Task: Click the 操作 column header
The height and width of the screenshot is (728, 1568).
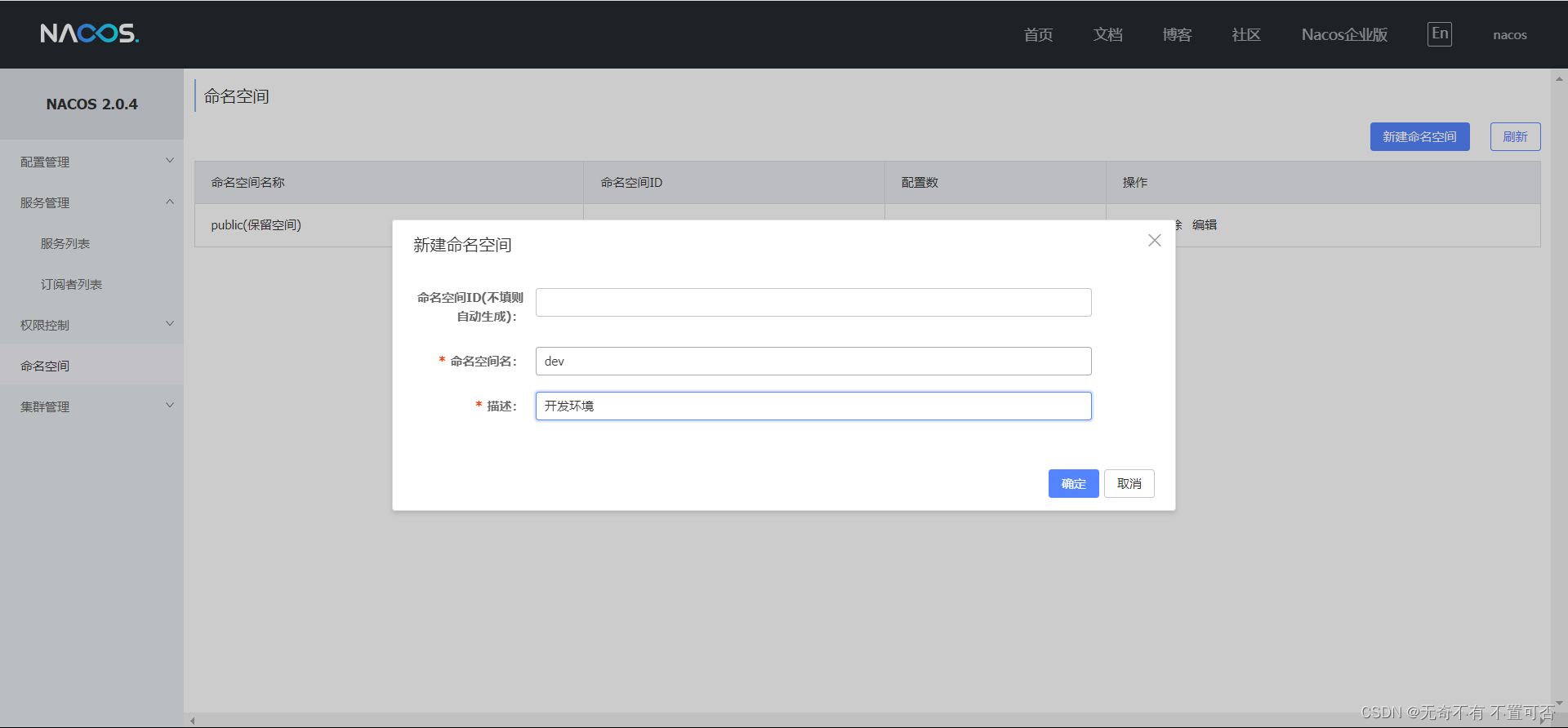Action: [x=1323, y=182]
